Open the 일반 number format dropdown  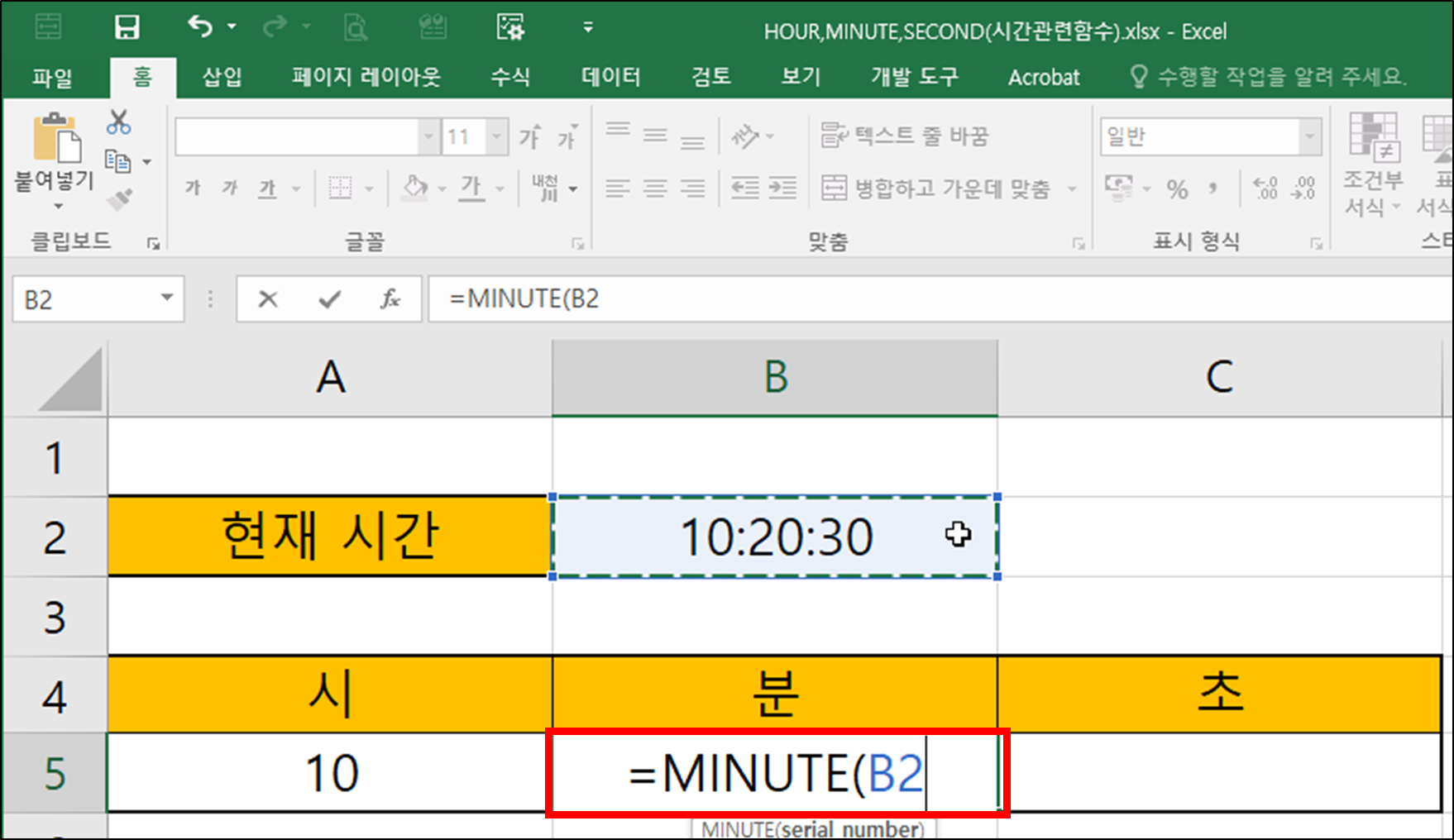tap(1309, 136)
